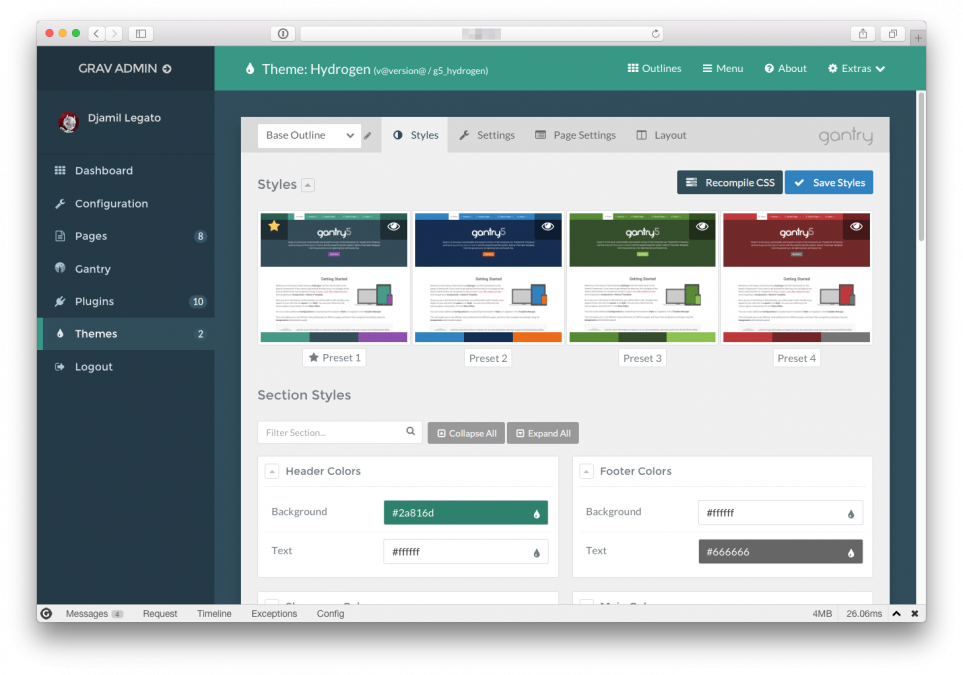This screenshot has height=675, width=963.
Task: Click the browser share icon
Action: tap(863, 34)
